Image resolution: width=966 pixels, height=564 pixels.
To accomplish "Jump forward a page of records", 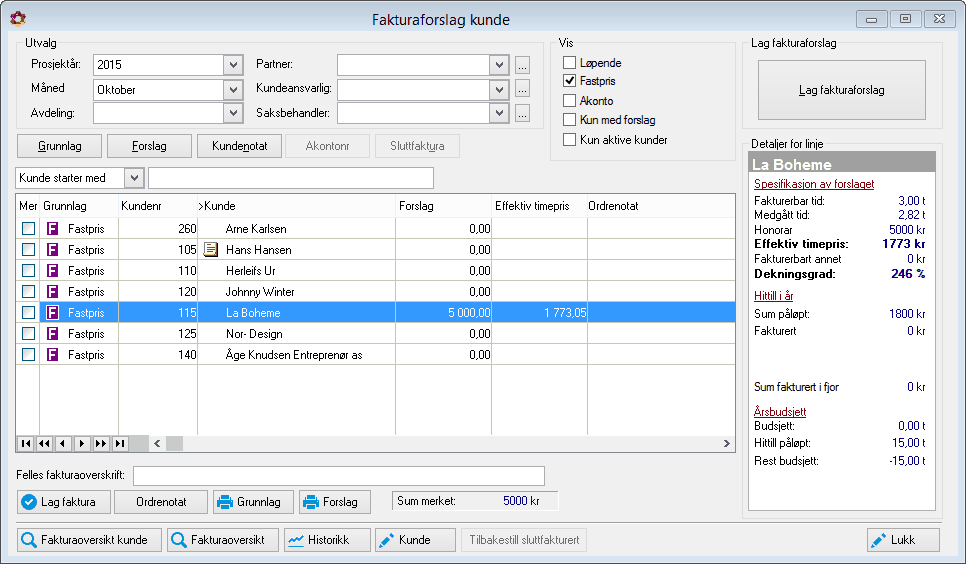I will 101,443.
